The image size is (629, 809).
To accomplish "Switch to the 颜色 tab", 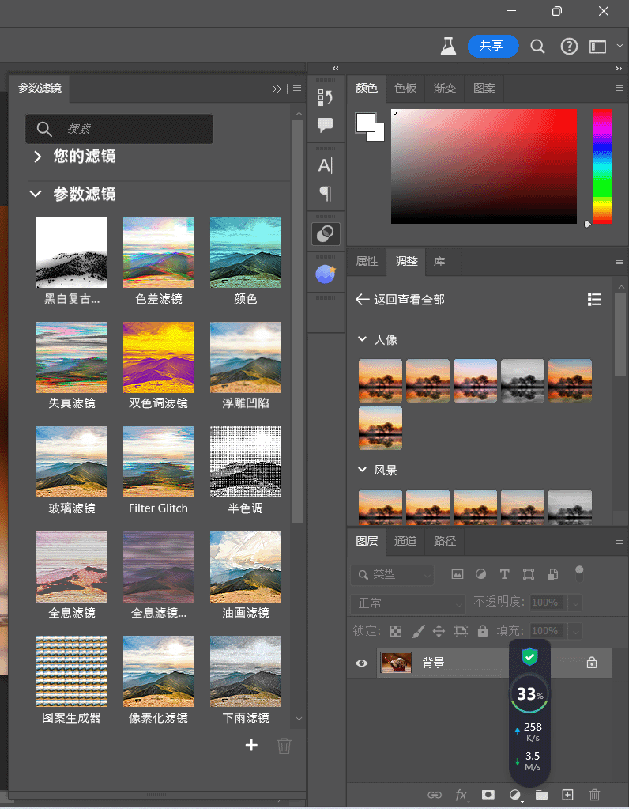I will point(366,88).
